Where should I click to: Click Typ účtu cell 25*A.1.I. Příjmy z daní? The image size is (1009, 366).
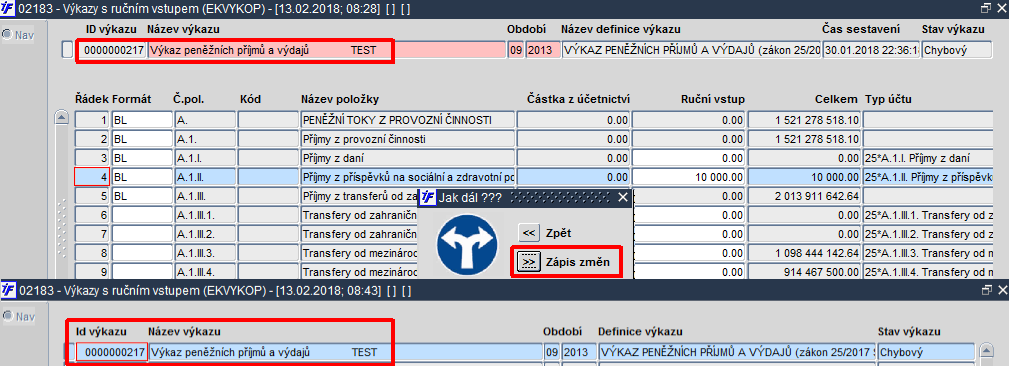pos(927,158)
